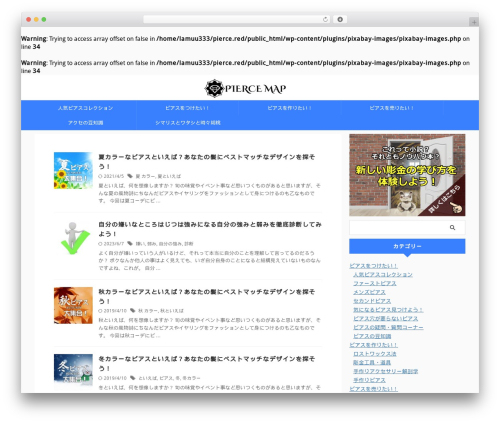This screenshot has width=500, height=423.
Task: Open 人気ピアスコレクション in category list
Action: coord(383,274)
